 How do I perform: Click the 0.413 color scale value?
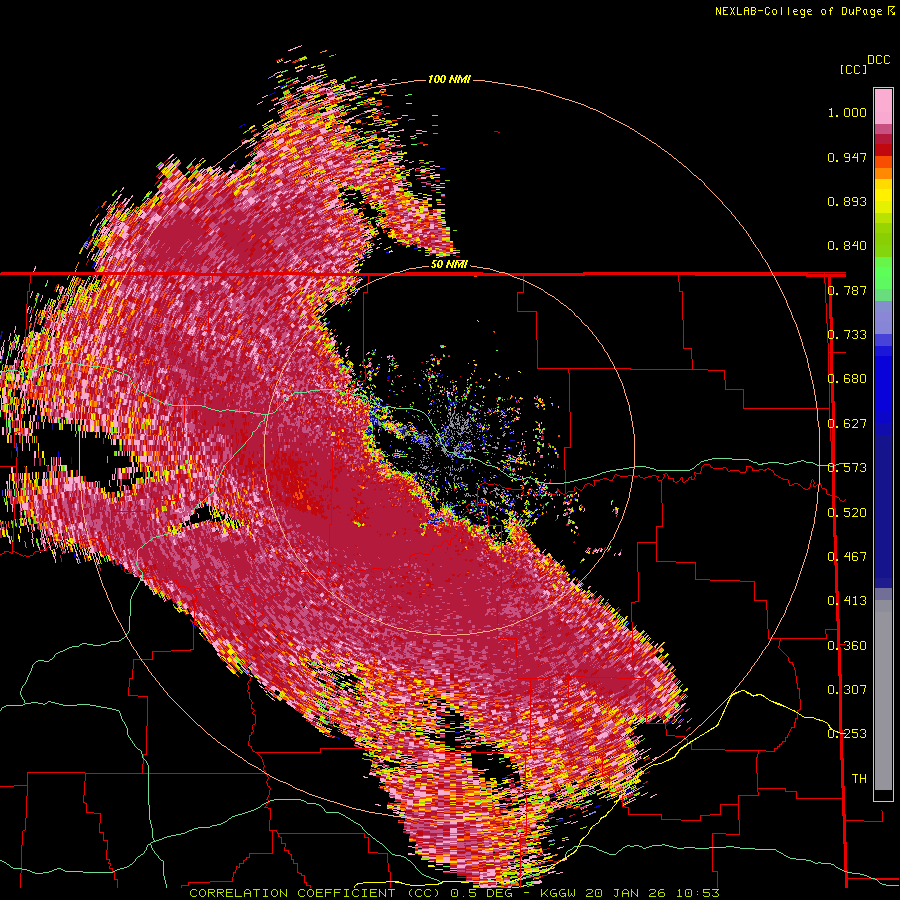point(847,601)
